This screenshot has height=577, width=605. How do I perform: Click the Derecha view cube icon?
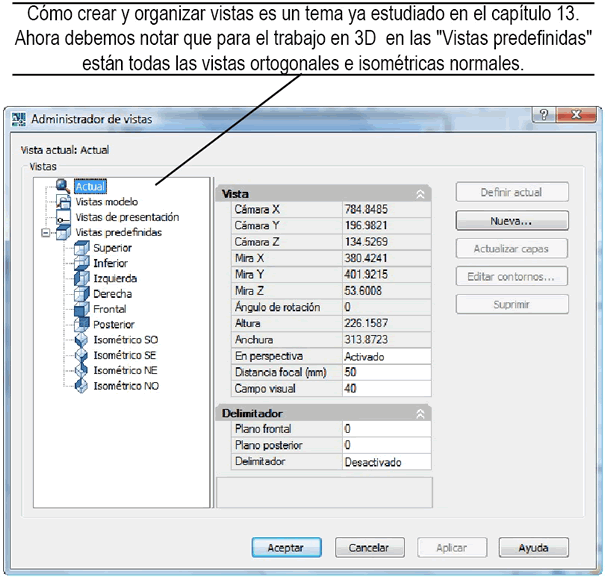(x=81, y=294)
